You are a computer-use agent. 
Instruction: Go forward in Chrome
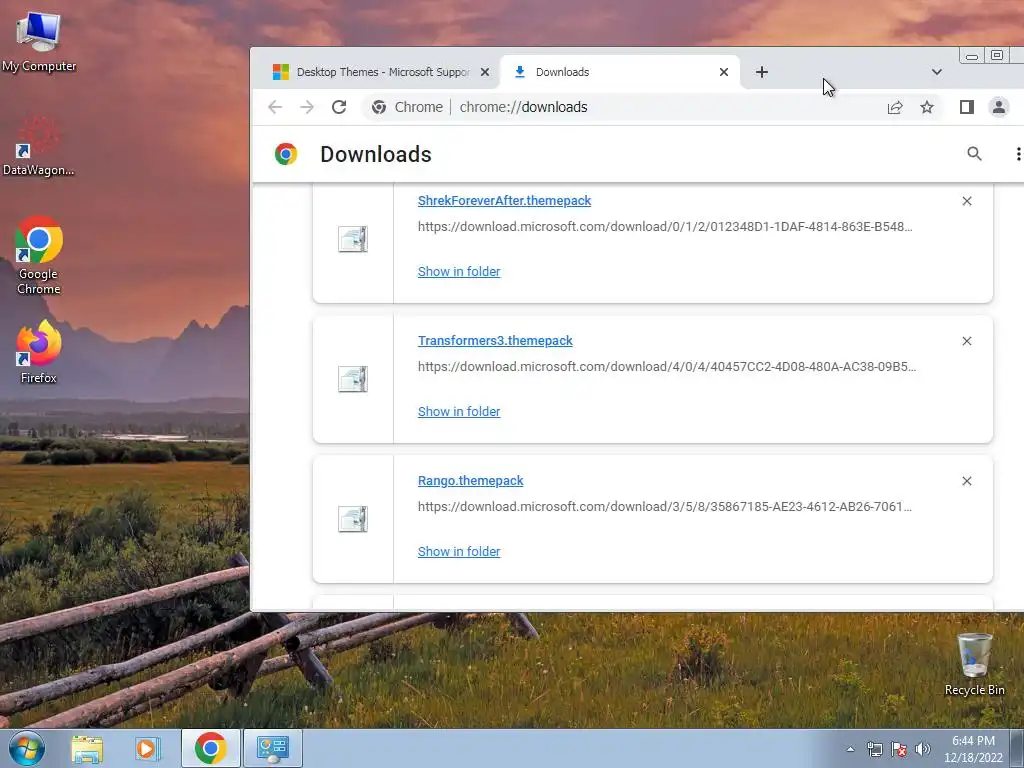point(307,107)
